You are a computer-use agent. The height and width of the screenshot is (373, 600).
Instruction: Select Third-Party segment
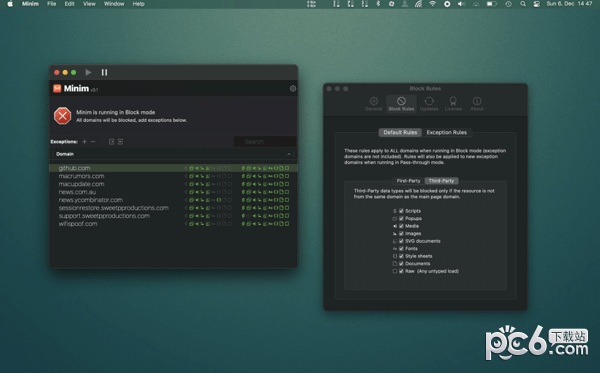coord(441,181)
